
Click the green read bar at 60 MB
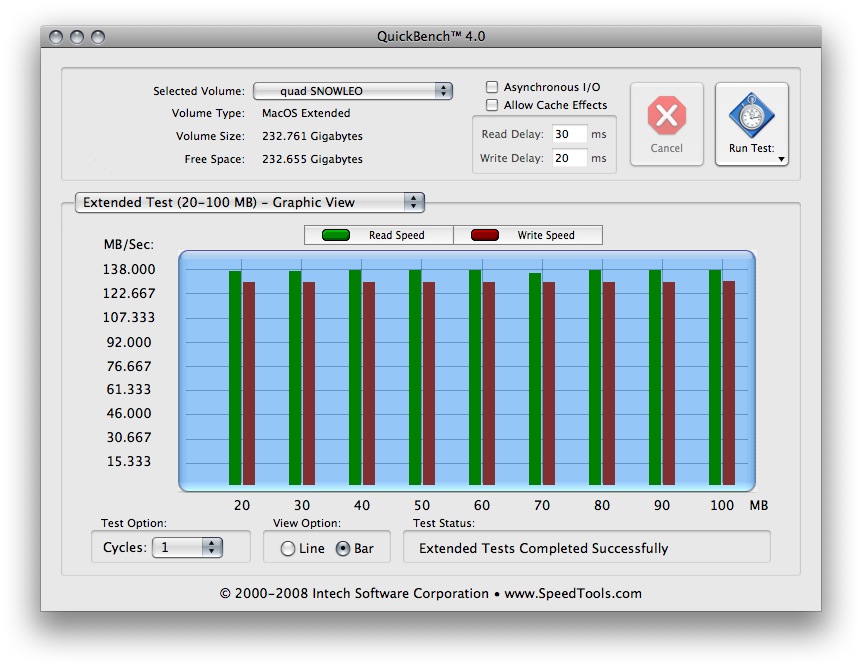tap(475, 378)
